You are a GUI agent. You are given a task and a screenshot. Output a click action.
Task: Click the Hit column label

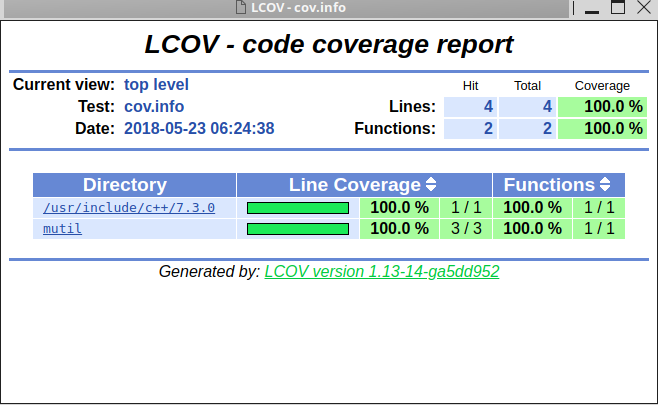(470, 86)
